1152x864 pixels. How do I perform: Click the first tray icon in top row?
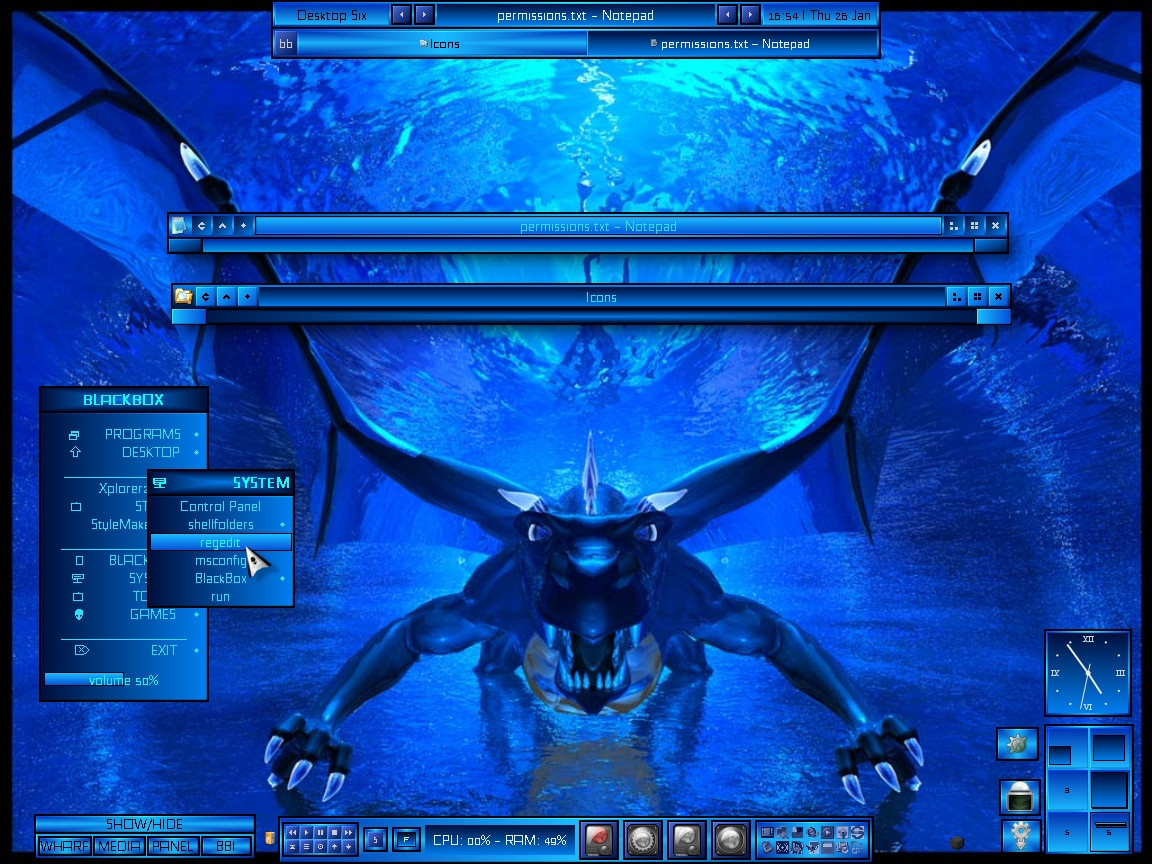(x=767, y=832)
